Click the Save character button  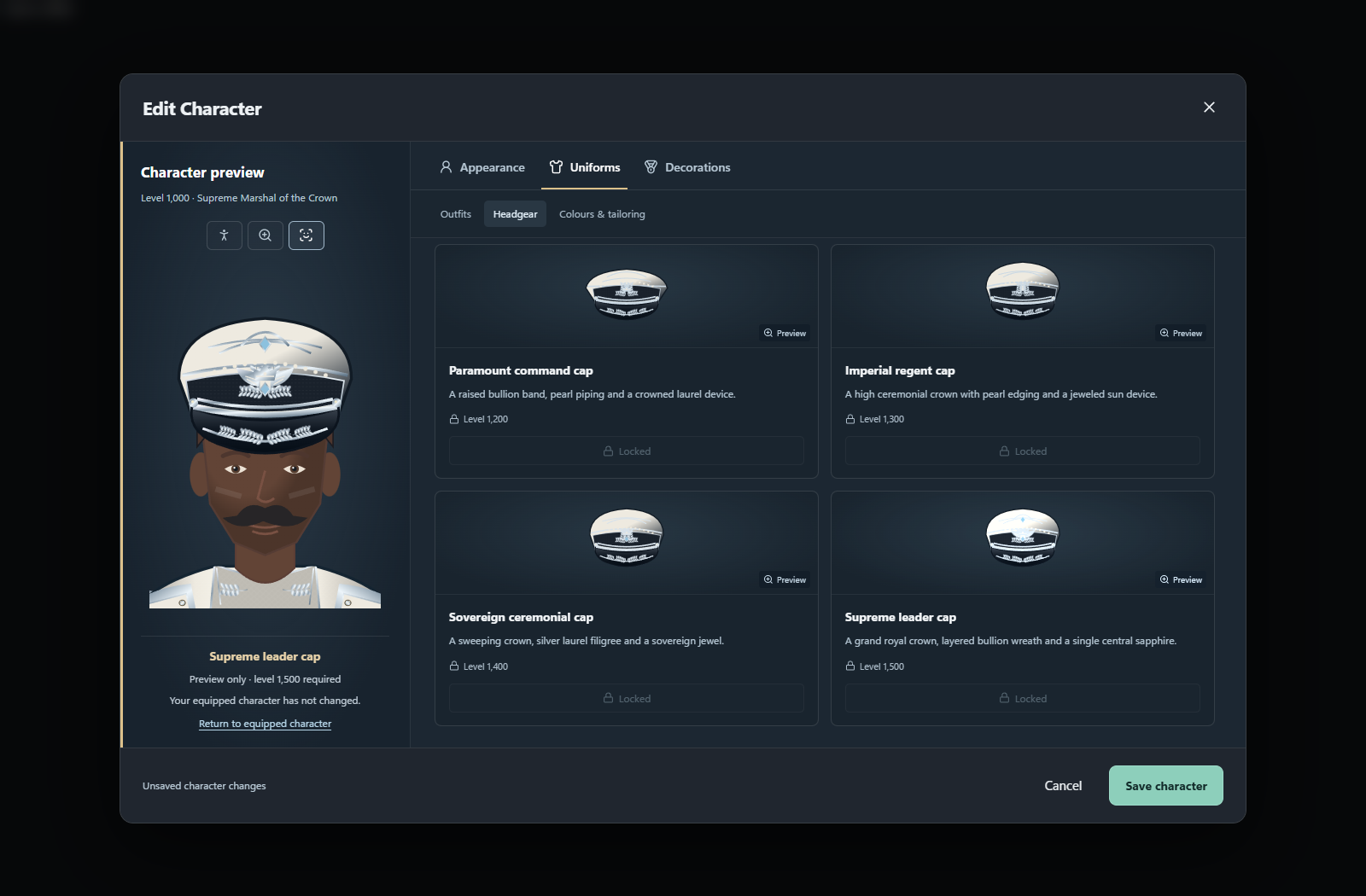coord(1166,786)
